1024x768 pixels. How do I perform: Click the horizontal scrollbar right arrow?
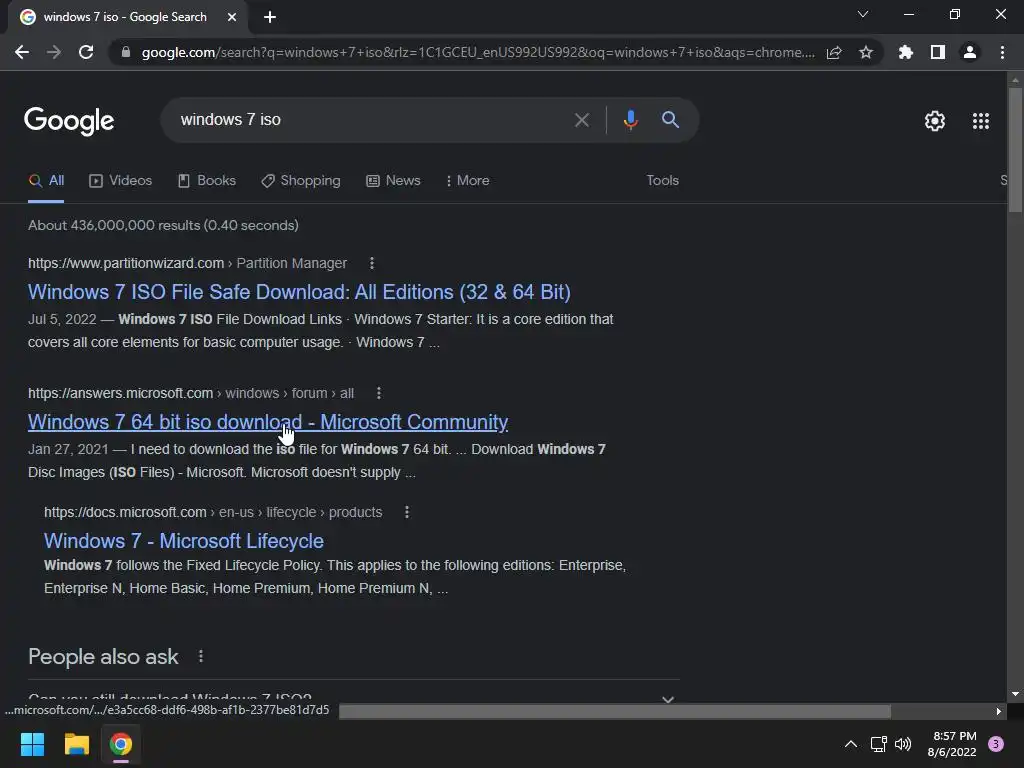(999, 711)
